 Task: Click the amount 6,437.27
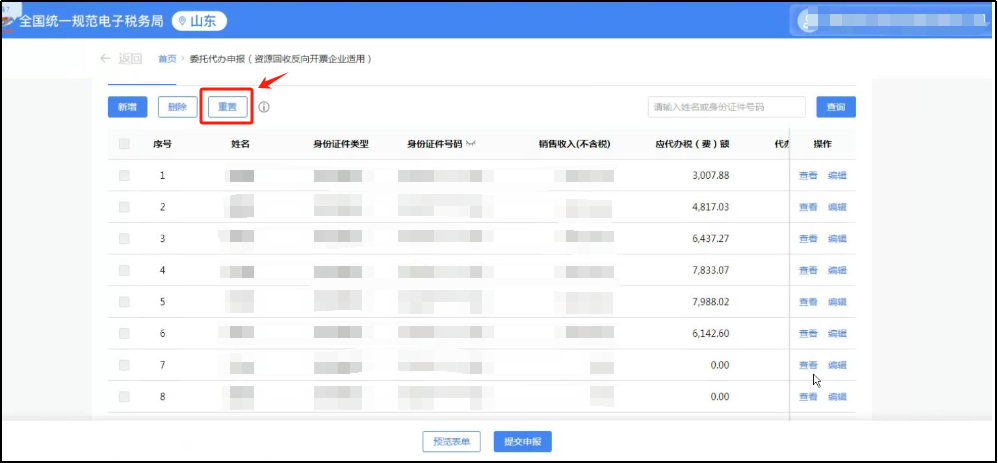(710, 238)
